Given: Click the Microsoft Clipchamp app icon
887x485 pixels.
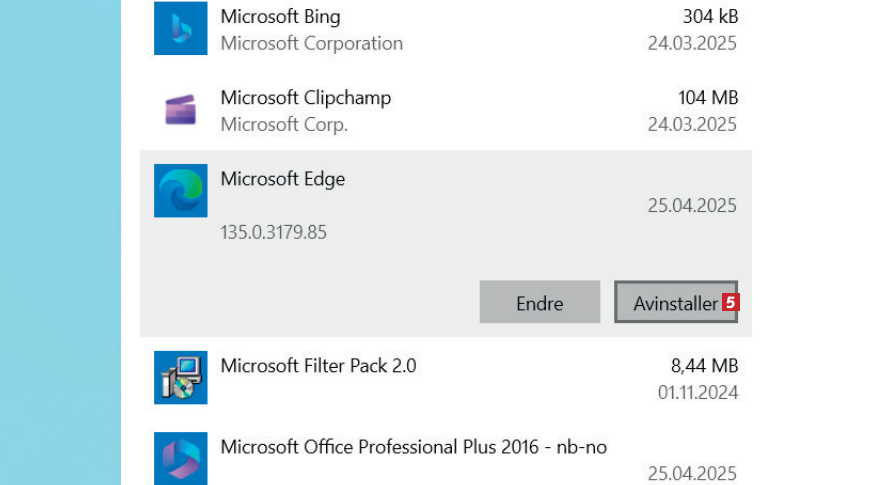Looking at the screenshot, I should pyautogui.click(x=180, y=110).
